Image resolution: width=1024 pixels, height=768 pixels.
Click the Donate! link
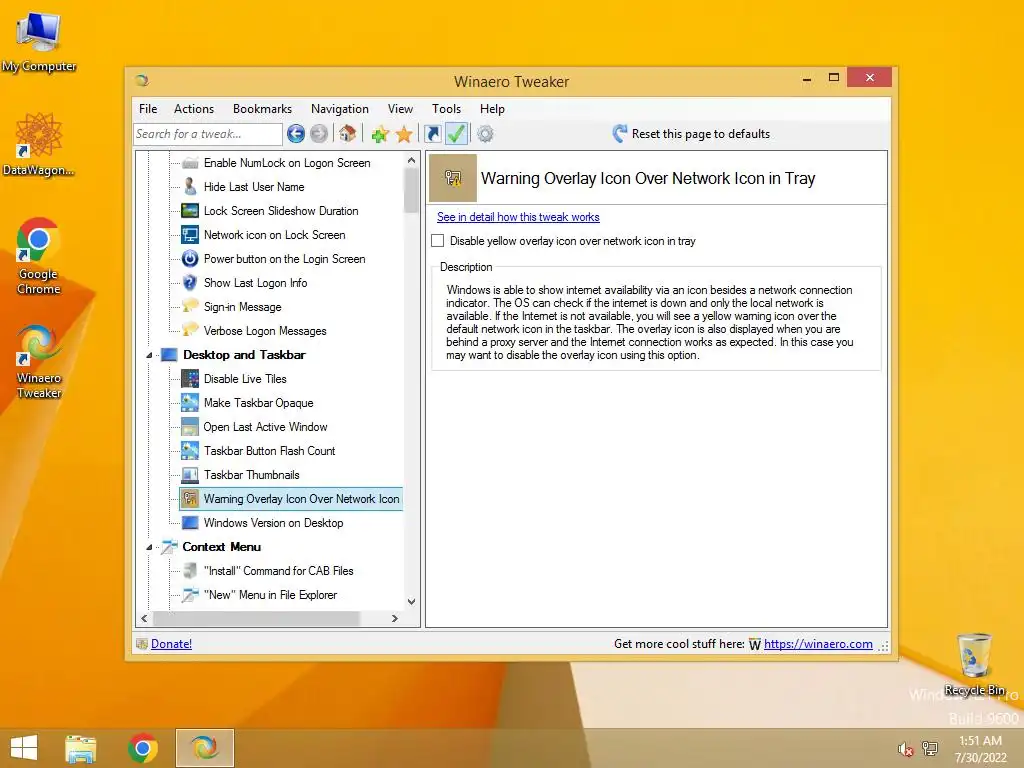(171, 644)
